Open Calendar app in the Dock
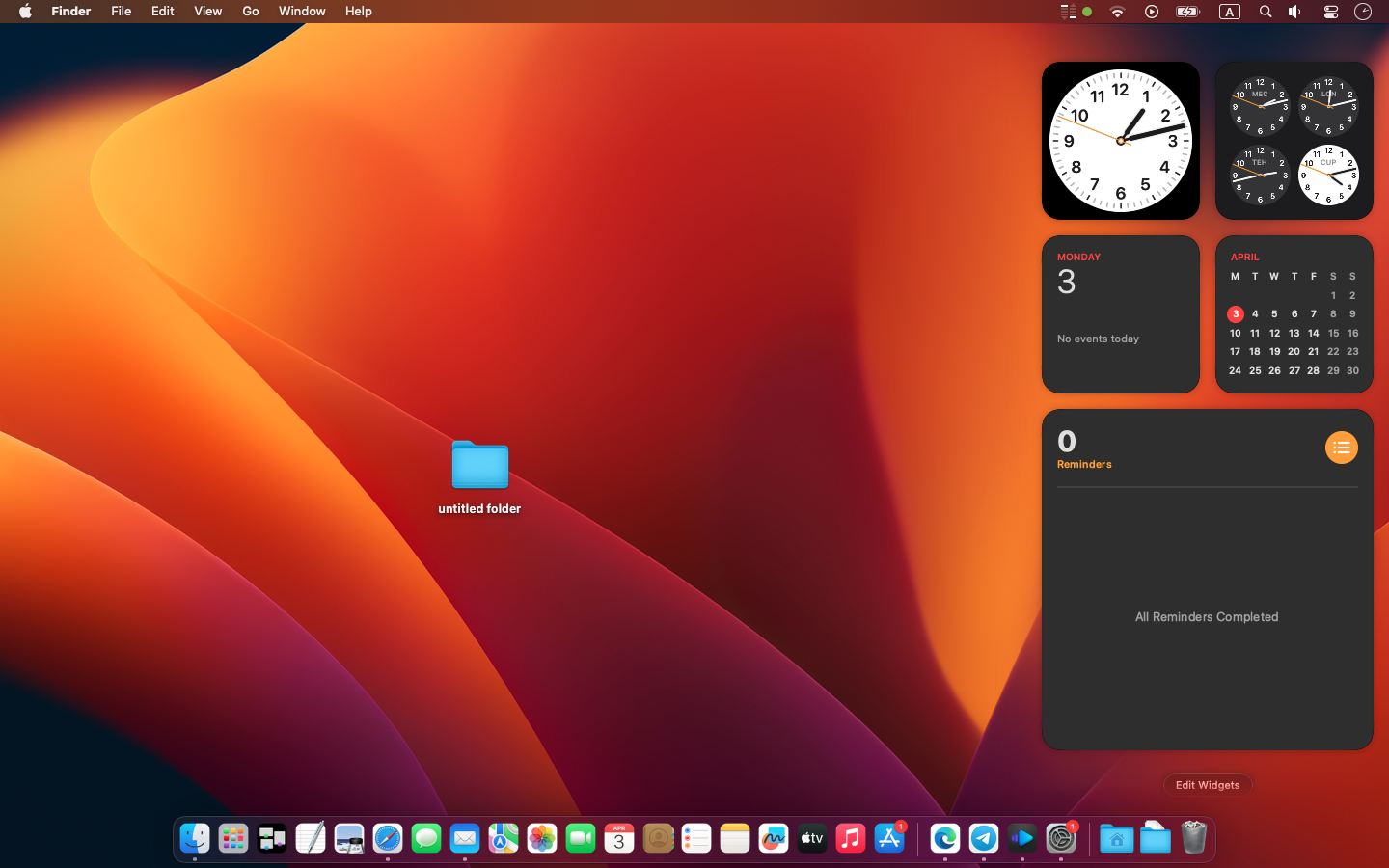1389x868 pixels. click(x=619, y=838)
